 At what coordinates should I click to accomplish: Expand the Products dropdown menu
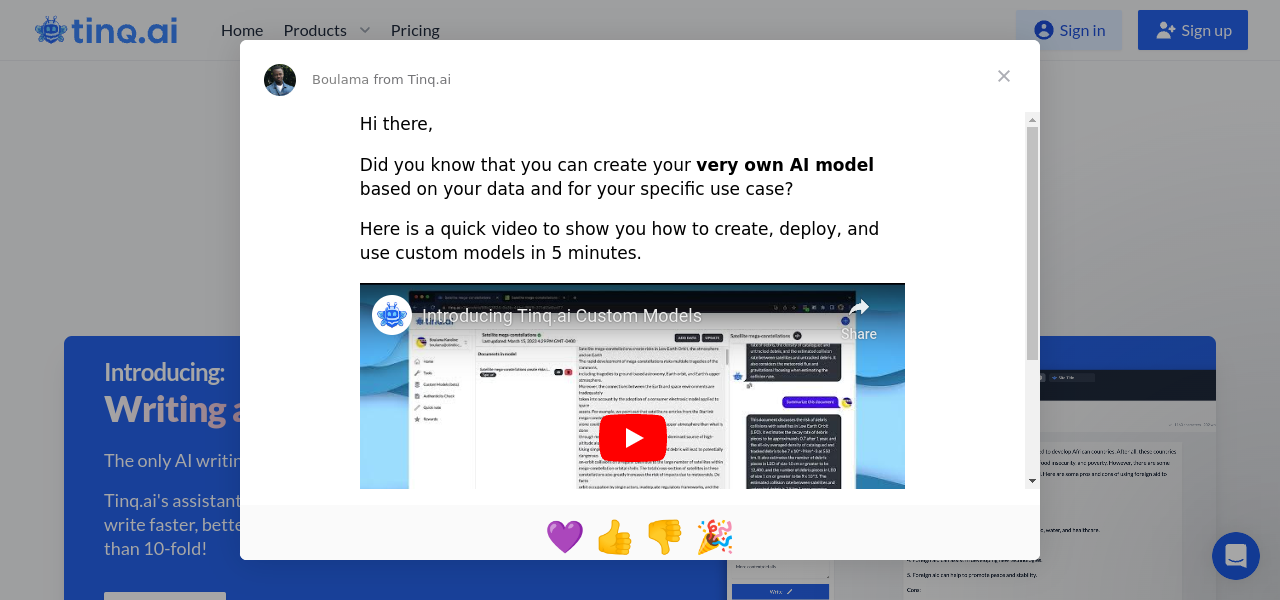(x=315, y=30)
